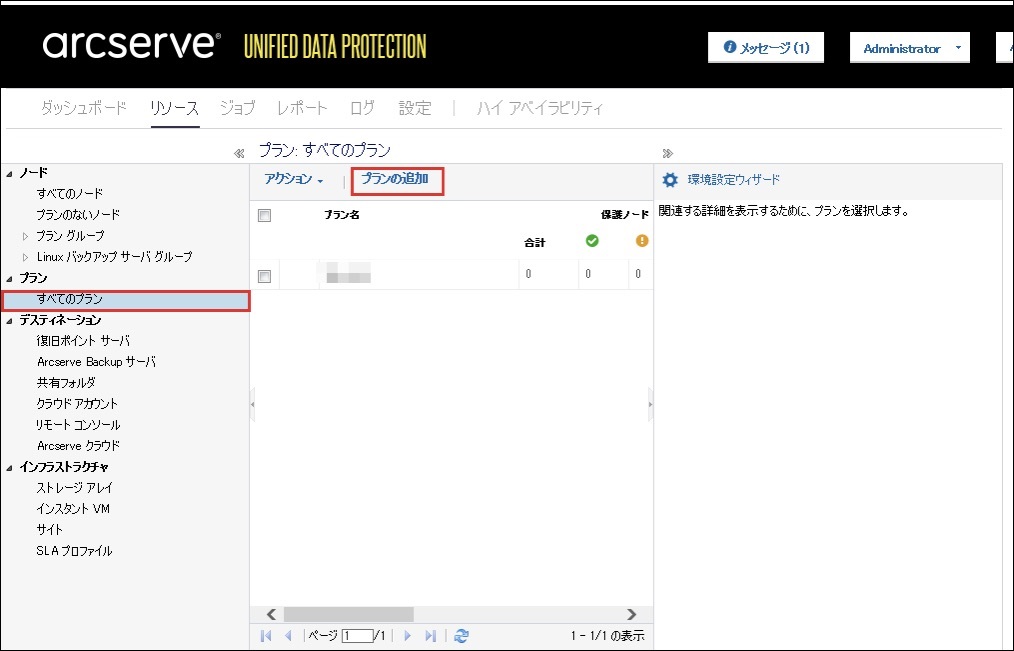Viewport: 1014px width, 651px height.
Task: Expand Linux バックアップ サーバ グループ node
Action: pyautogui.click(x=25, y=257)
